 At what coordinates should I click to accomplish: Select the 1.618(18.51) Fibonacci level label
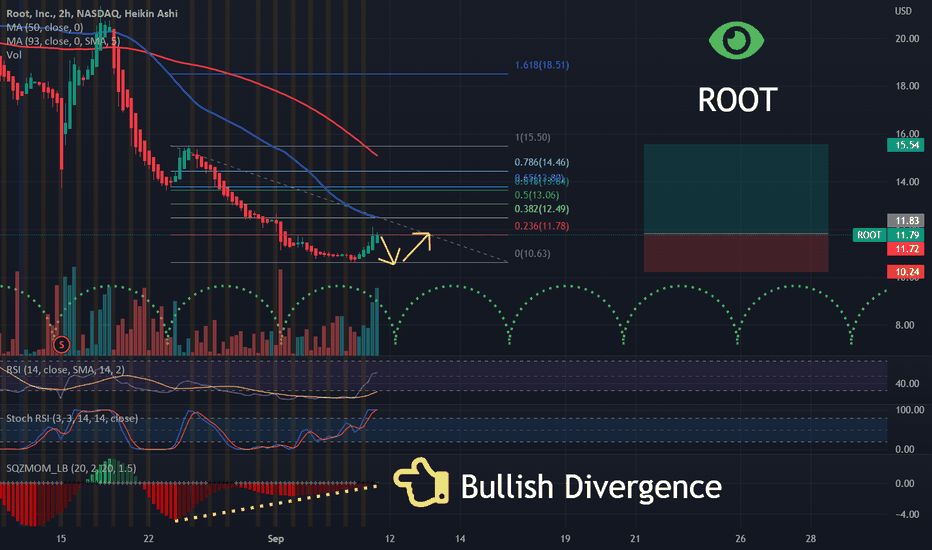point(541,65)
